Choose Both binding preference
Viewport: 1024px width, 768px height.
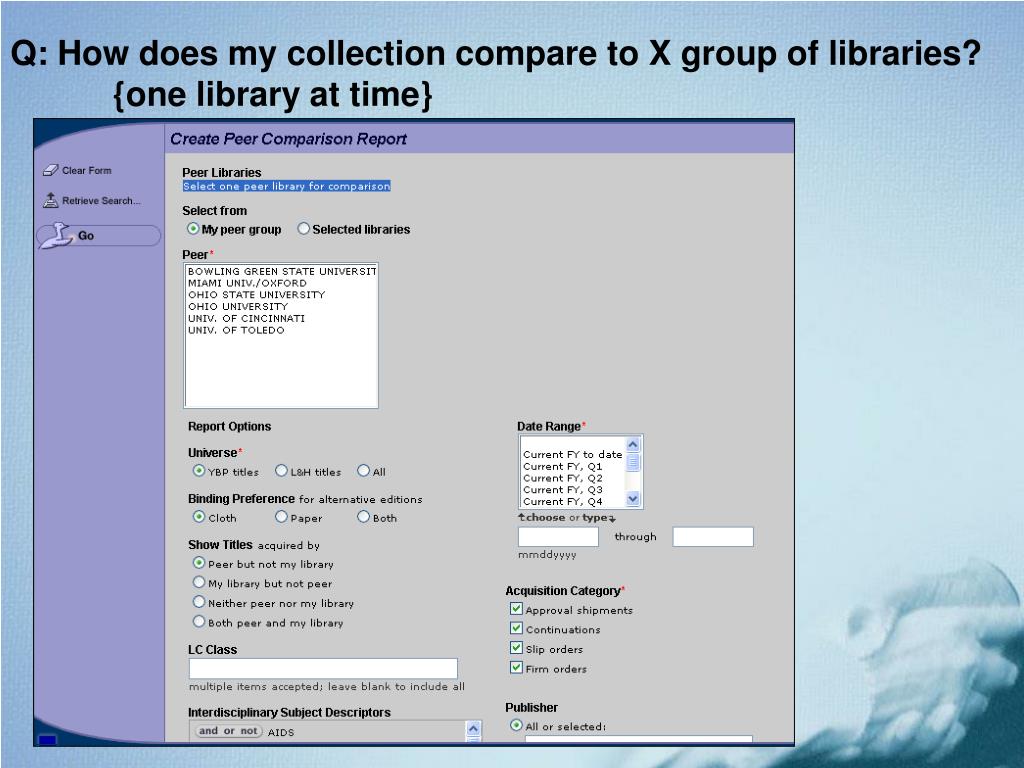point(363,517)
